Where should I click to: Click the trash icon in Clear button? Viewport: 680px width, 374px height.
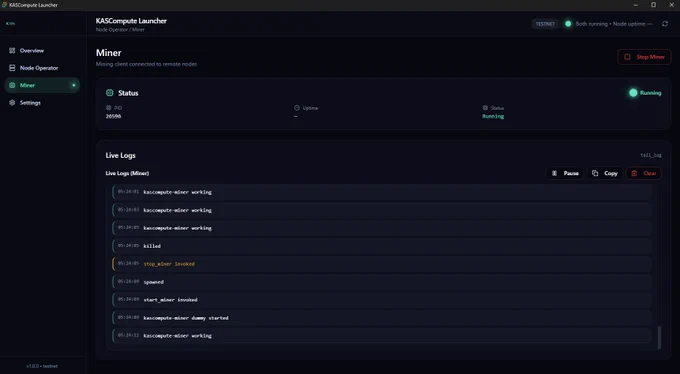click(634, 173)
